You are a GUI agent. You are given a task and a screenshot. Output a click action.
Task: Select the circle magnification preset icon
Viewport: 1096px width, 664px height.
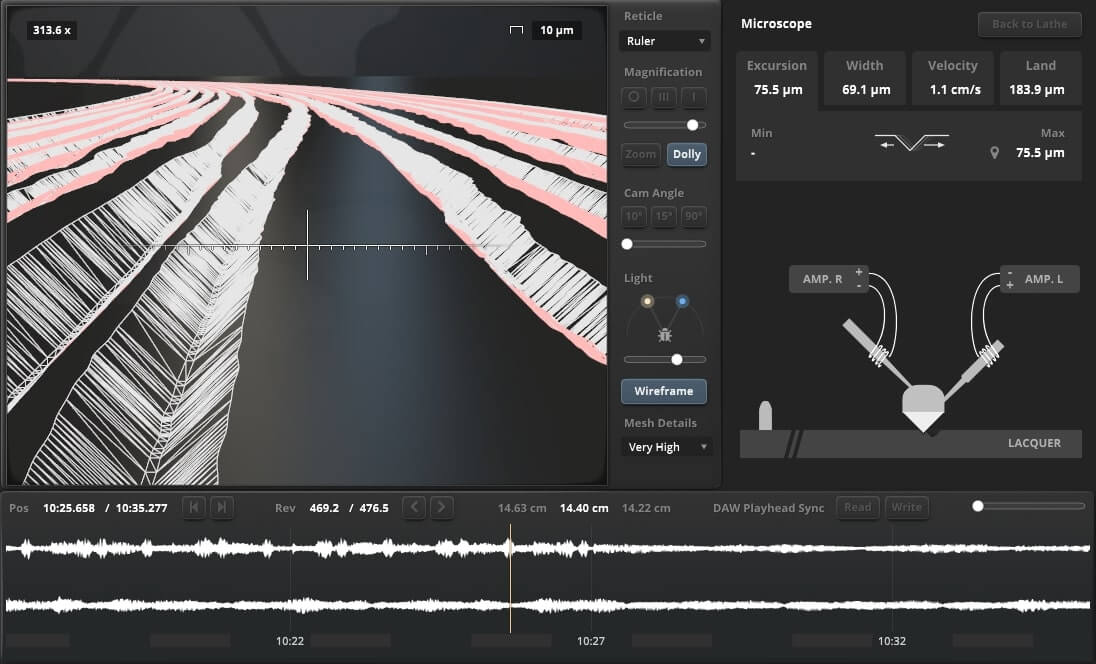(x=634, y=98)
